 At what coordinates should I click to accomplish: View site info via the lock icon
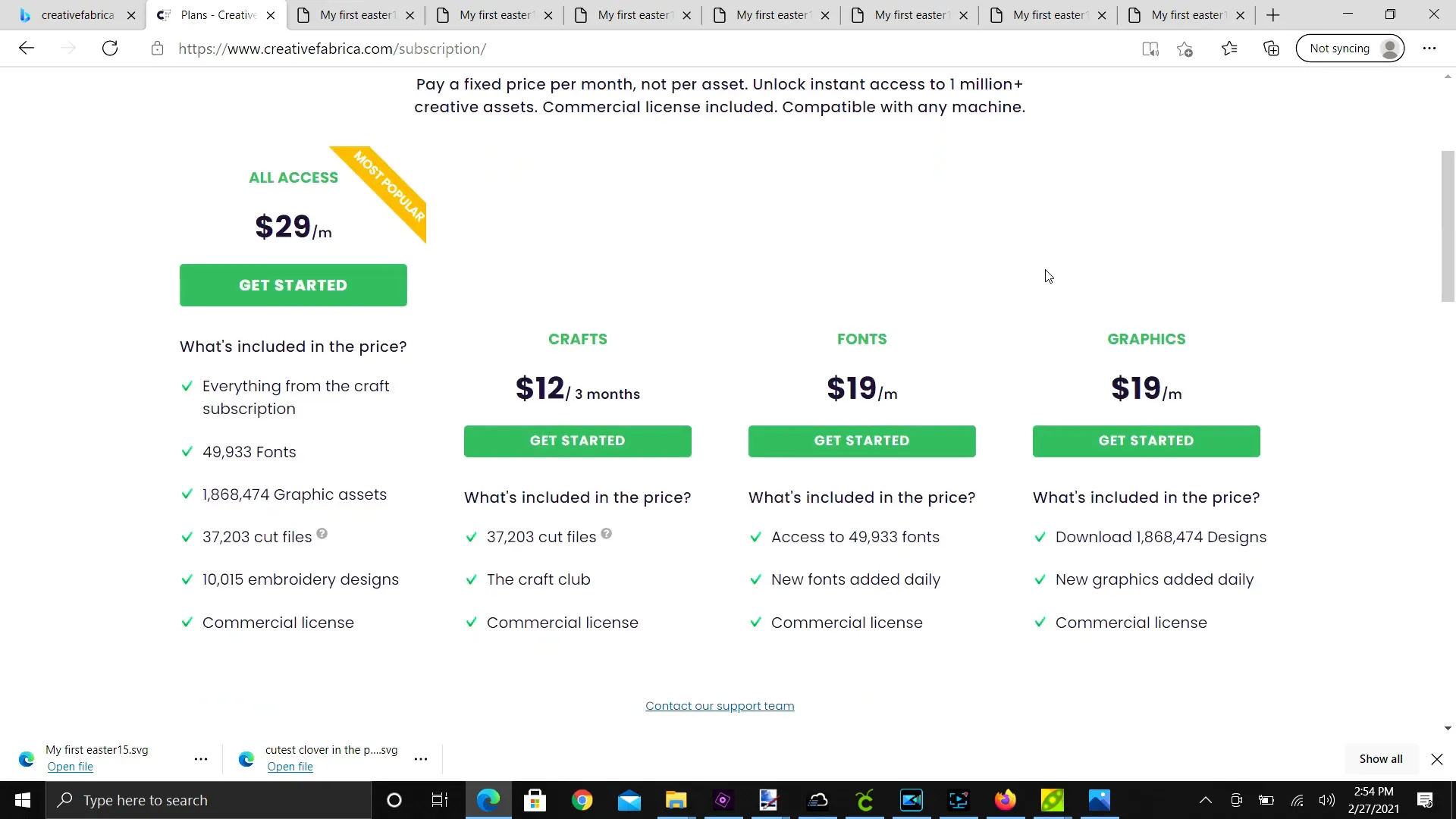click(158, 49)
